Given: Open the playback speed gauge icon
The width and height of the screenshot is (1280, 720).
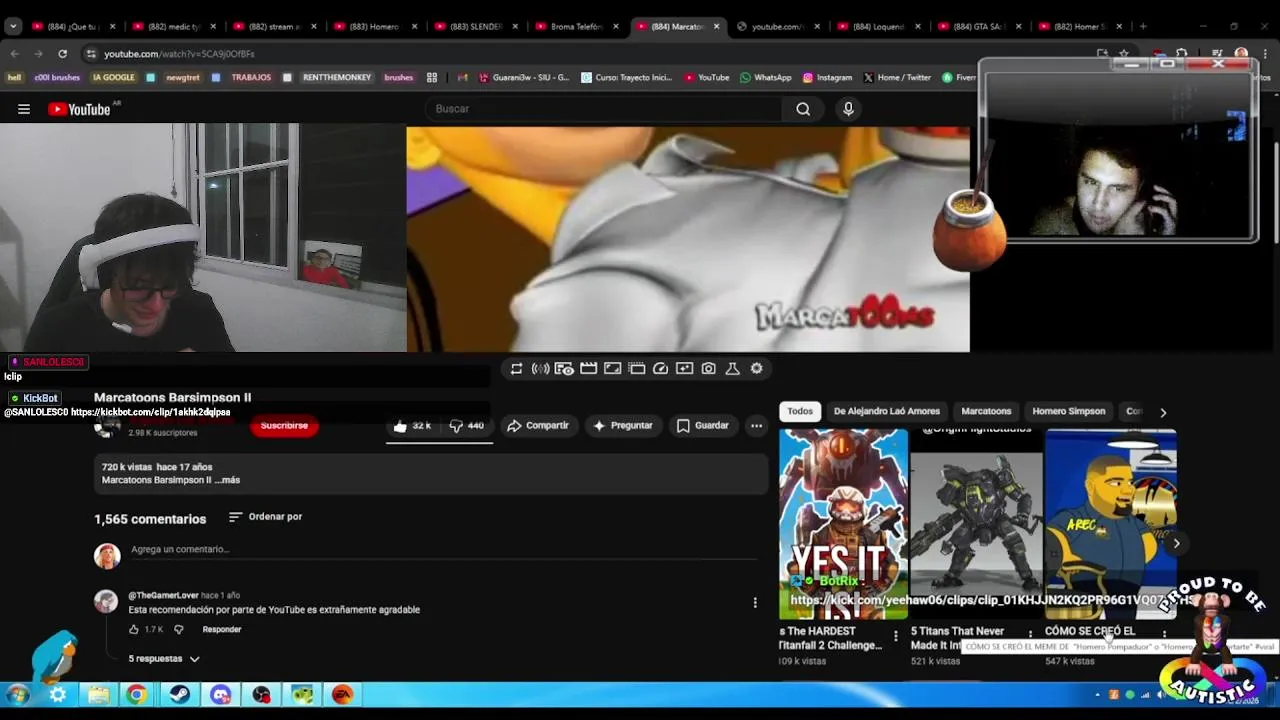Looking at the screenshot, I should point(660,369).
